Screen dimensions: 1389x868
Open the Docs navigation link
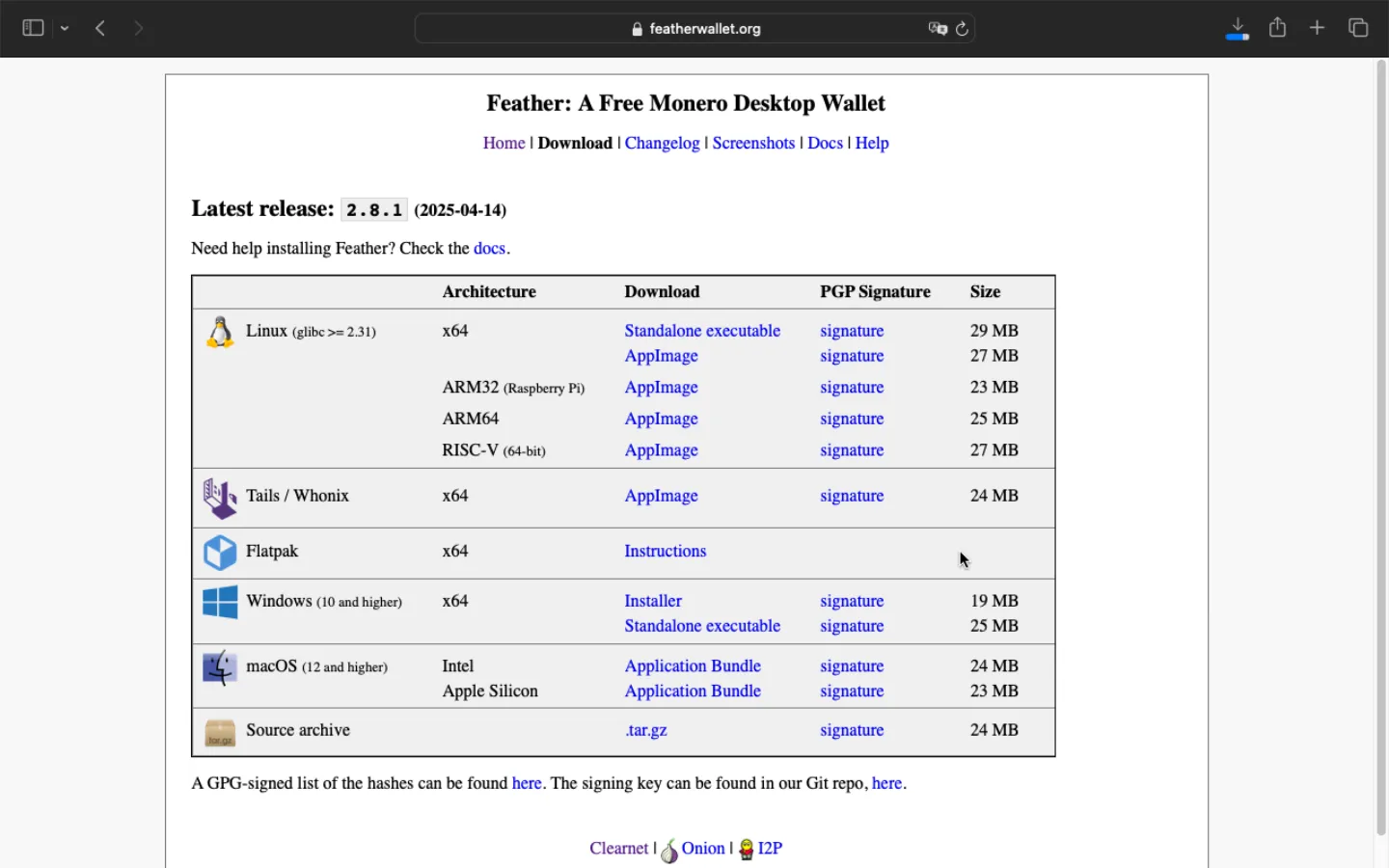tap(825, 143)
